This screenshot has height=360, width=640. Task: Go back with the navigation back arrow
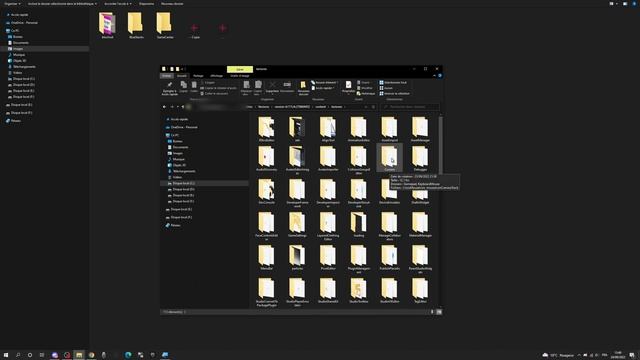click(164, 107)
